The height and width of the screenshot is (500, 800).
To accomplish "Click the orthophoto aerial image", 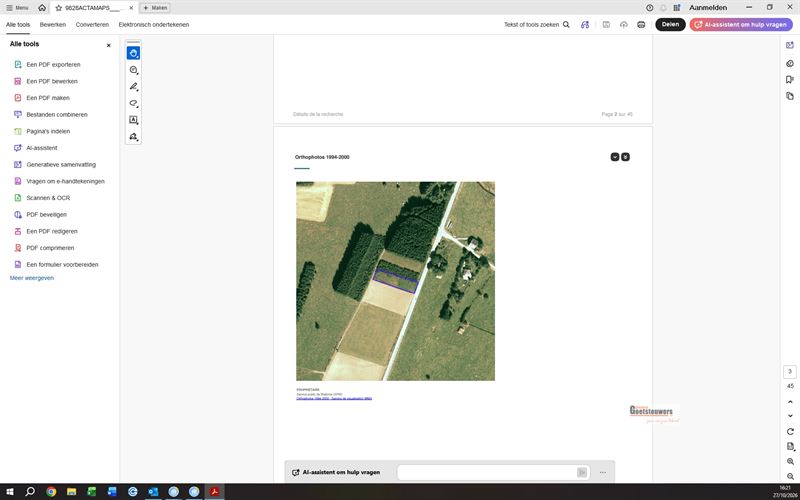I will coord(395,281).
